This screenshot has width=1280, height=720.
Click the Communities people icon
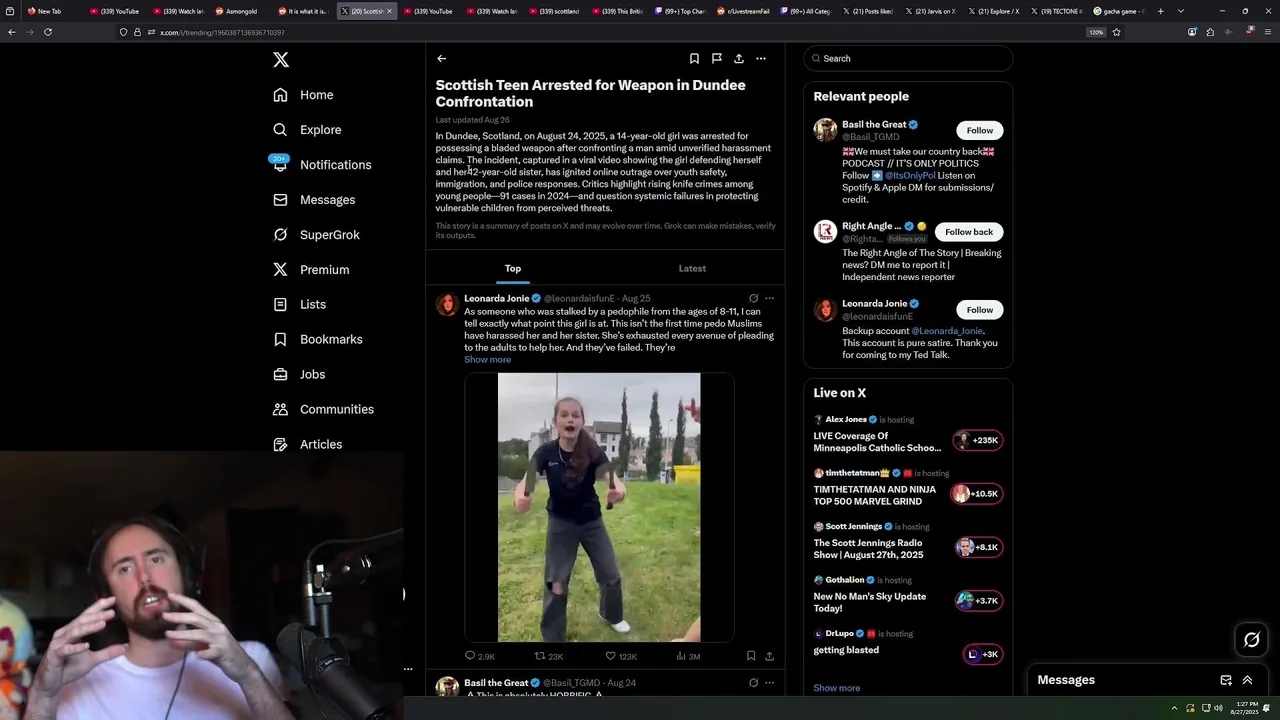280,409
